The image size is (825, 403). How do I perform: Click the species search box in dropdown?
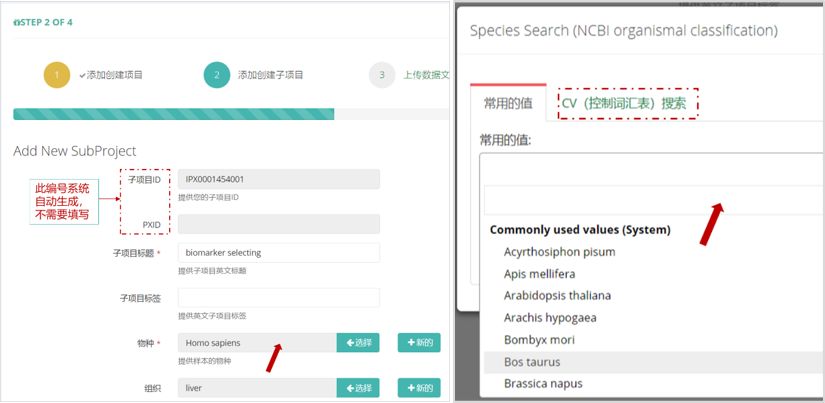(x=654, y=200)
